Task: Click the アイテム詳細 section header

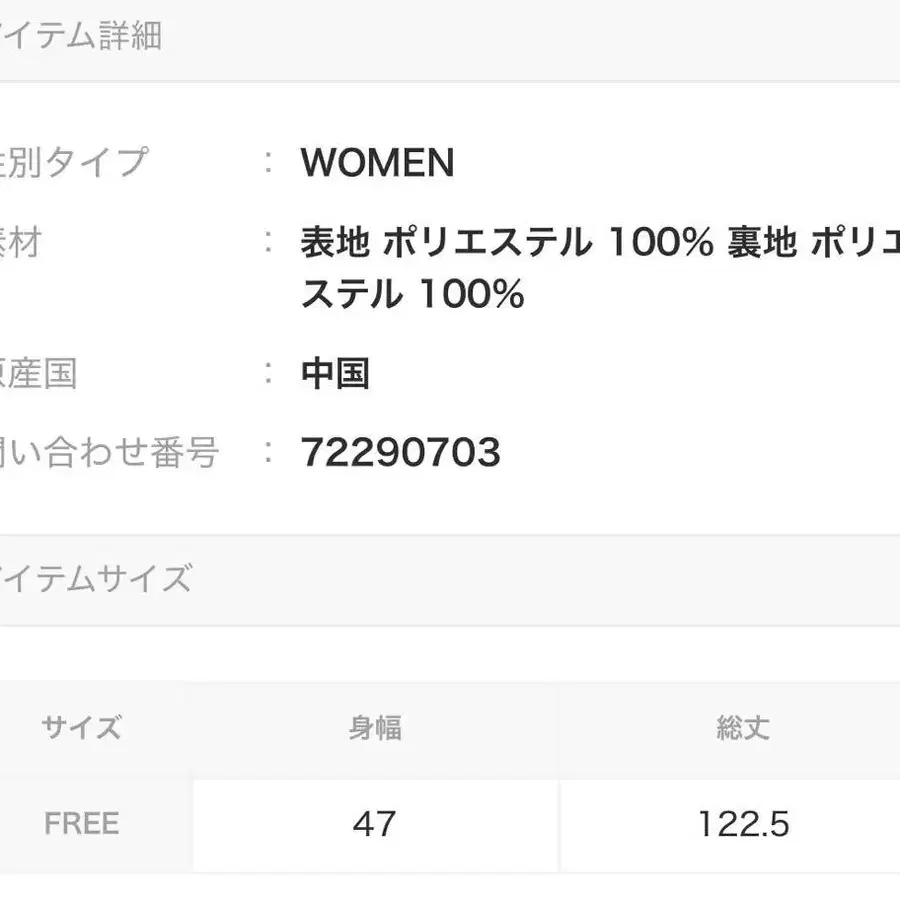Action: (80, 38)
